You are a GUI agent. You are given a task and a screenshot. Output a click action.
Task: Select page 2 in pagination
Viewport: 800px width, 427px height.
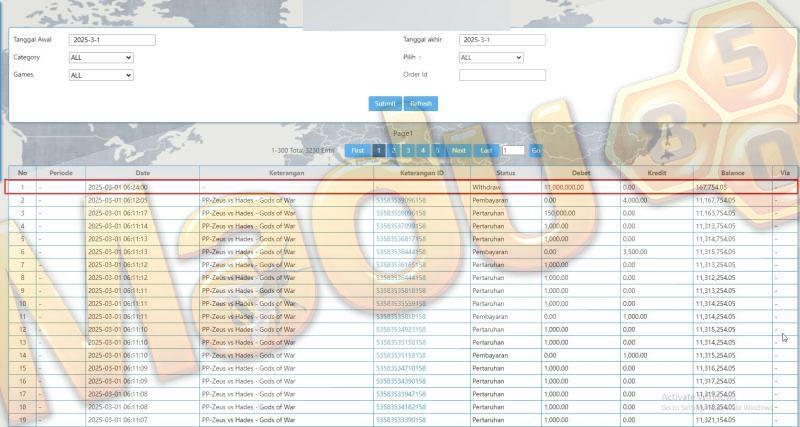pyautogui.click(x=393, y=150)
